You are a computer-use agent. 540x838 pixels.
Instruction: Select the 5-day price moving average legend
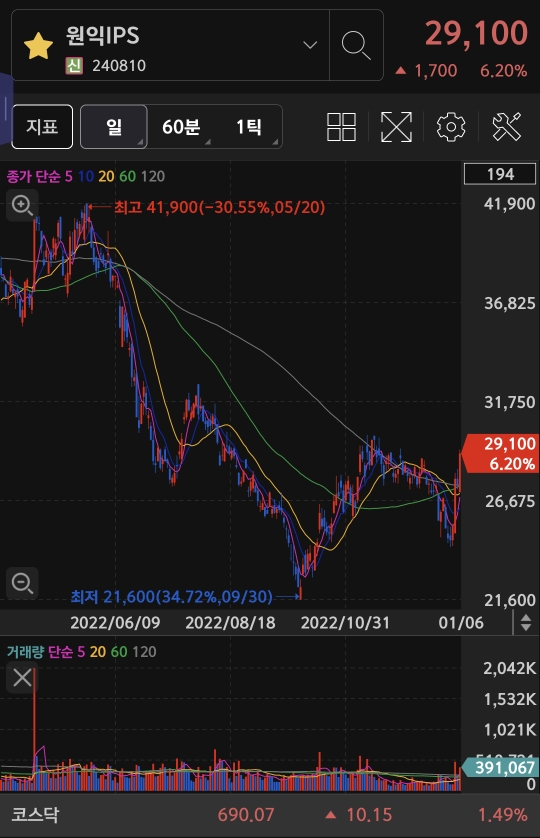[68, 176]
